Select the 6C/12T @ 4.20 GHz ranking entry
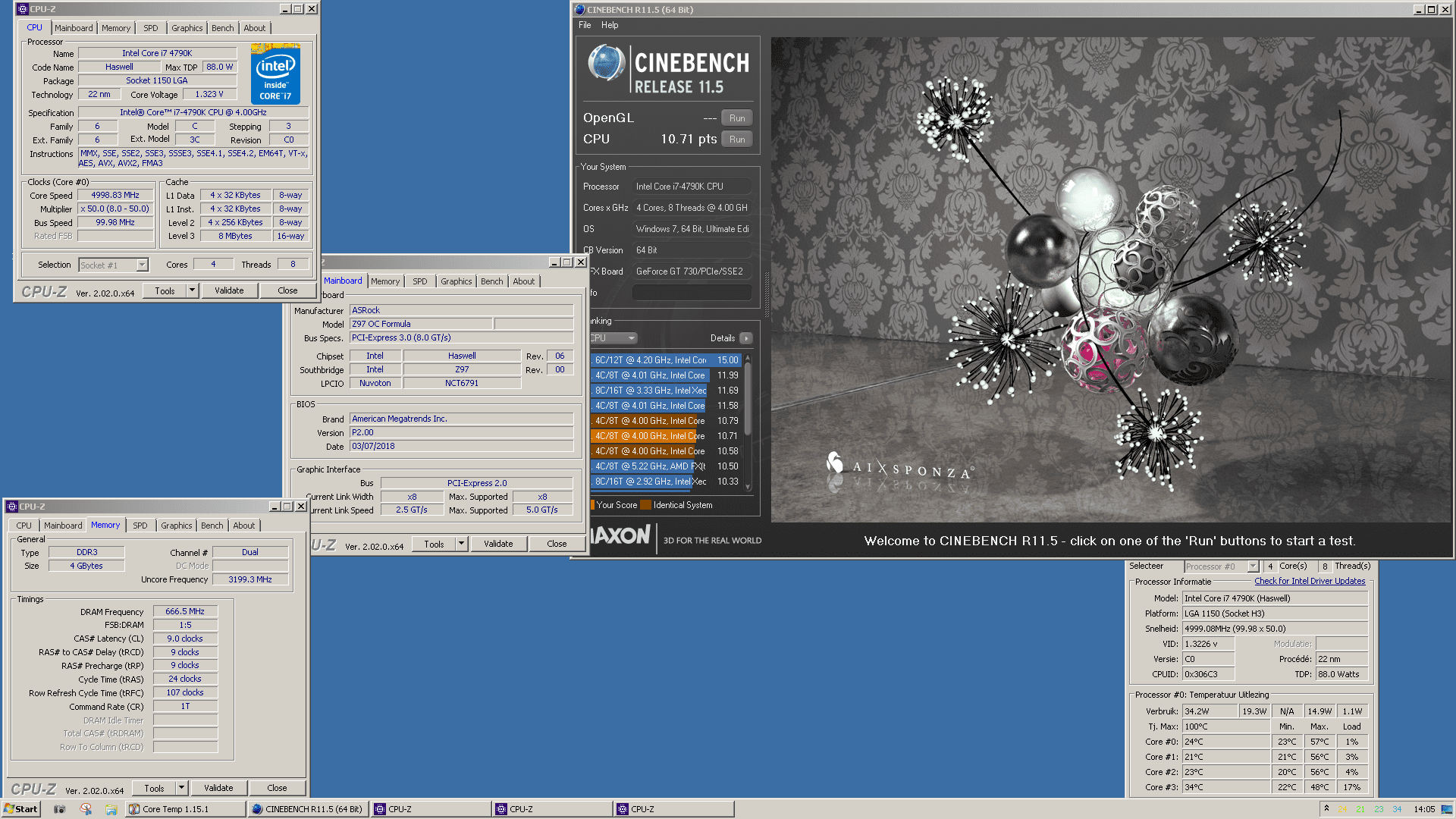1456x819 pixels. (x=665, y=360)
